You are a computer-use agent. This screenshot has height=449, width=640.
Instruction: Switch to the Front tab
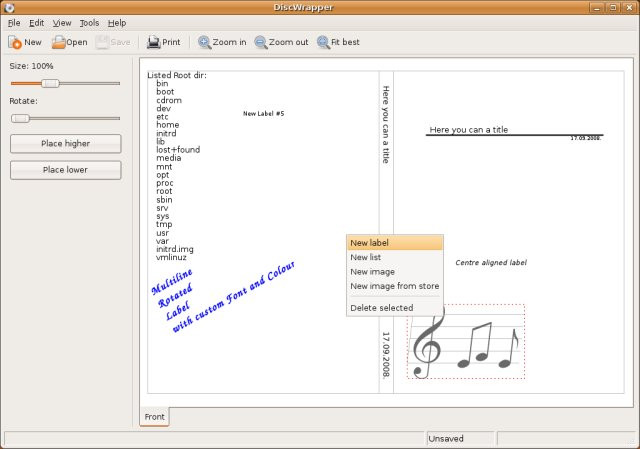[x=155, y=417]
